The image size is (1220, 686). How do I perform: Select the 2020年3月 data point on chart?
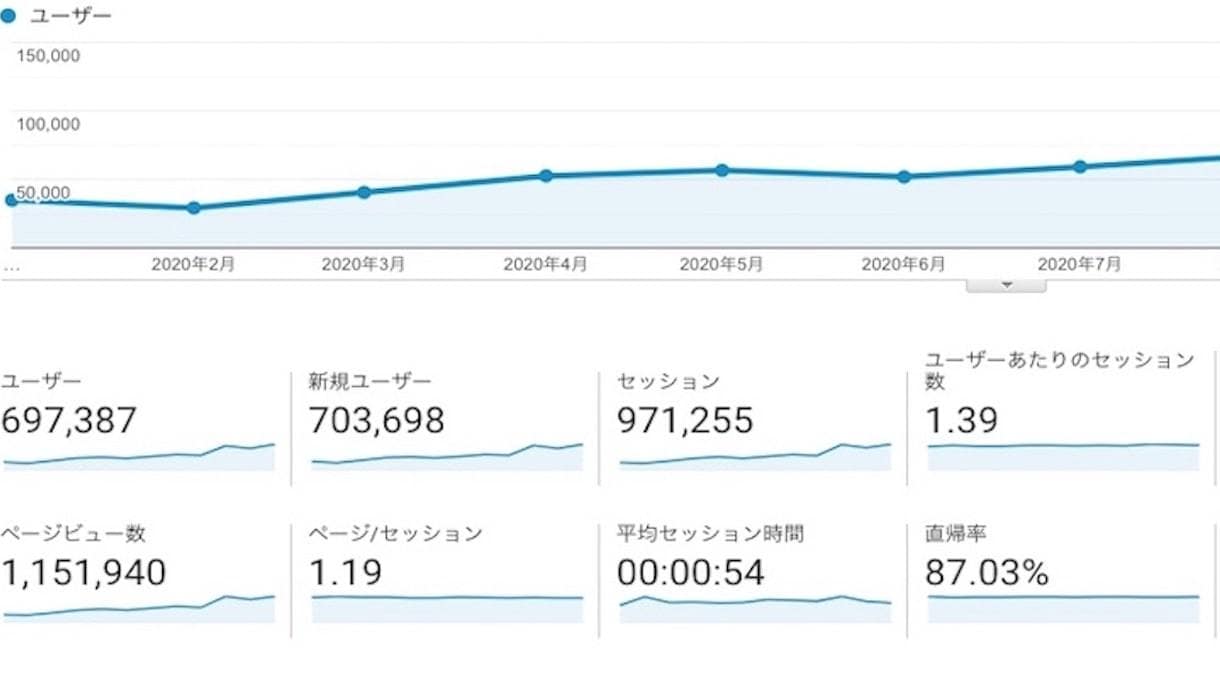pos(364,192)
